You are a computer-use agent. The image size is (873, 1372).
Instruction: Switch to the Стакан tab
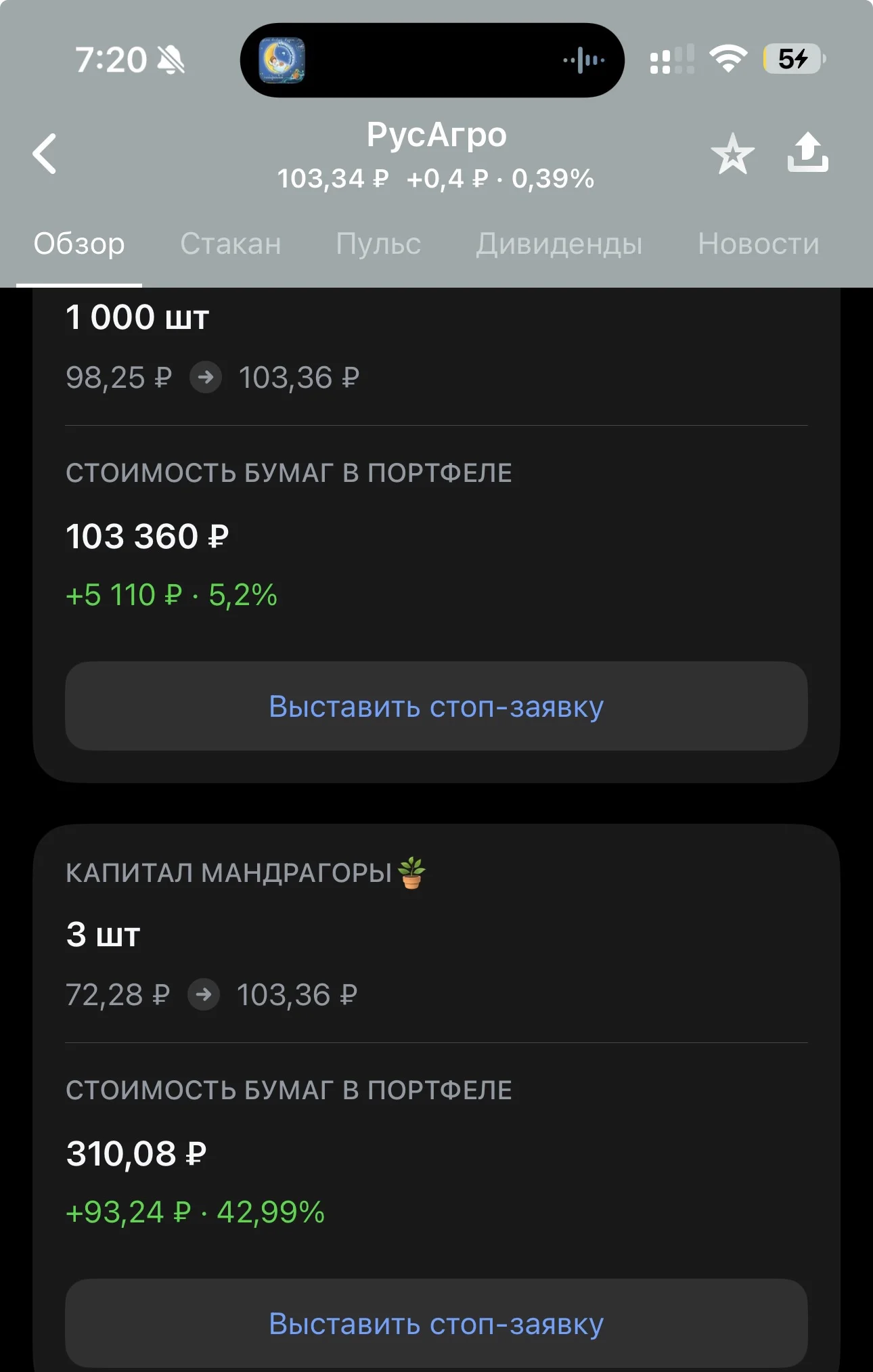[x=231, y=244]
